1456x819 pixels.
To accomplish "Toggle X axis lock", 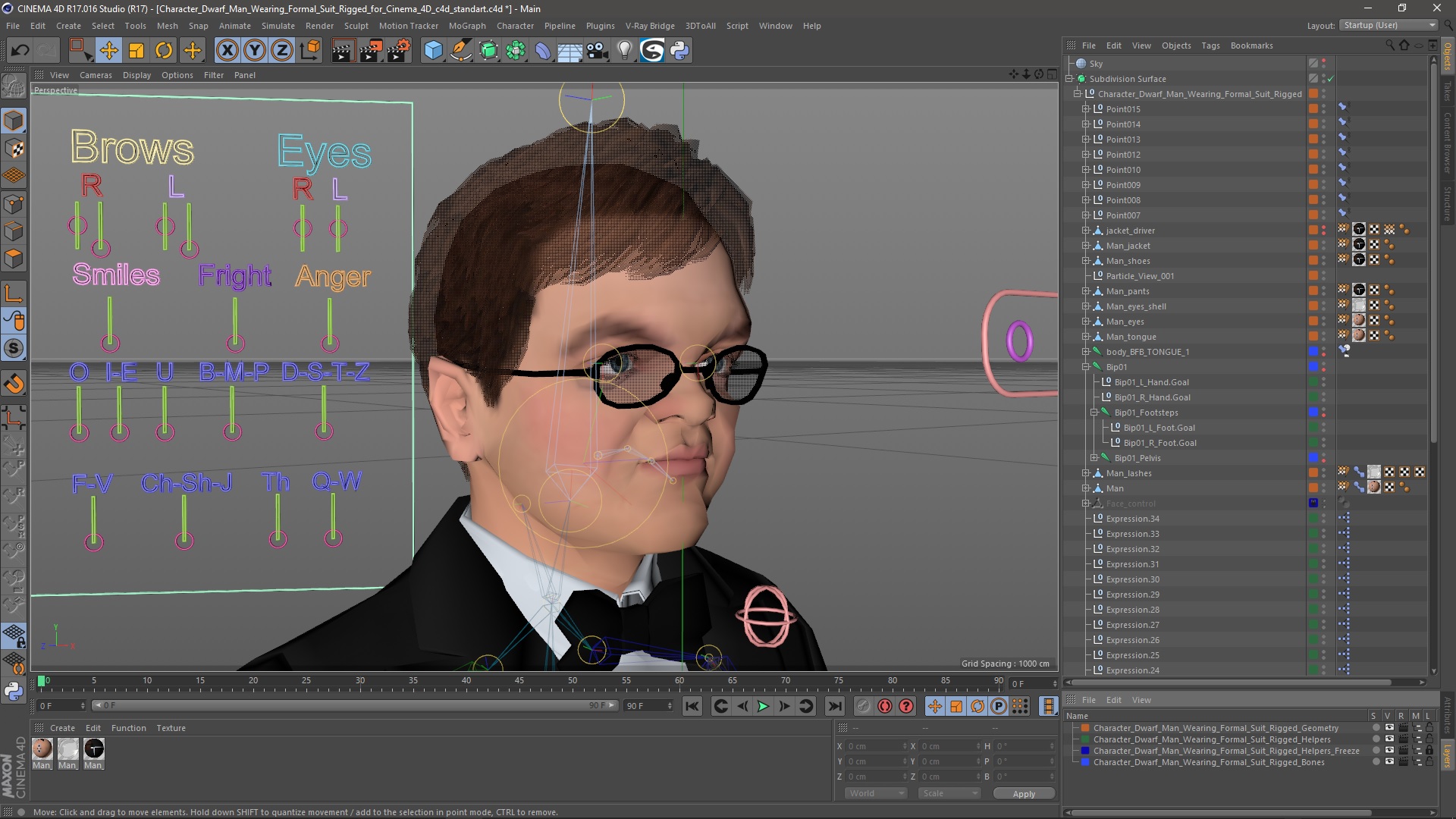I will click(x=227, y=51).
